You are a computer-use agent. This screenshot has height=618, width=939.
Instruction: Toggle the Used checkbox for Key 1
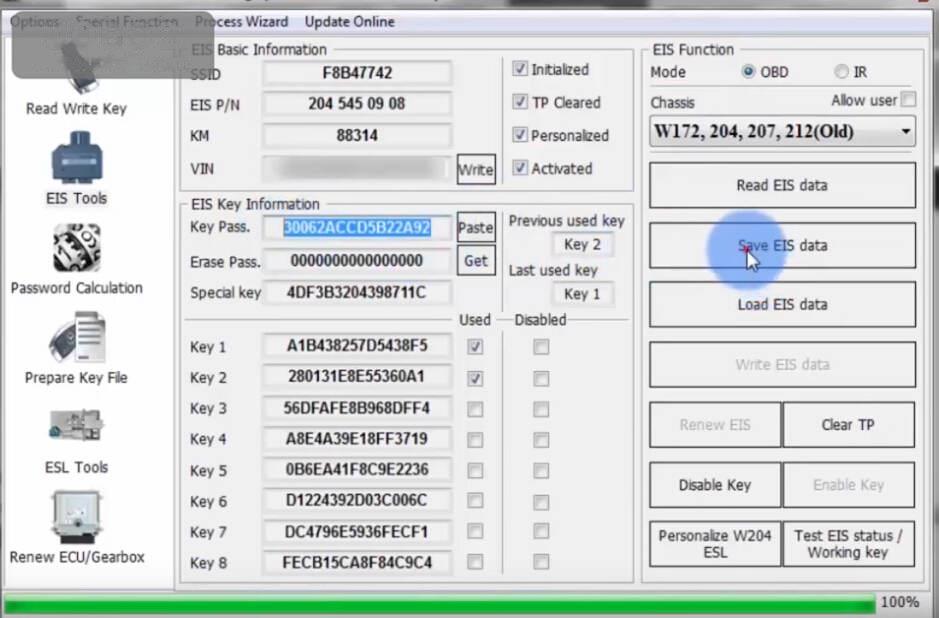click(x=475, y=347)
